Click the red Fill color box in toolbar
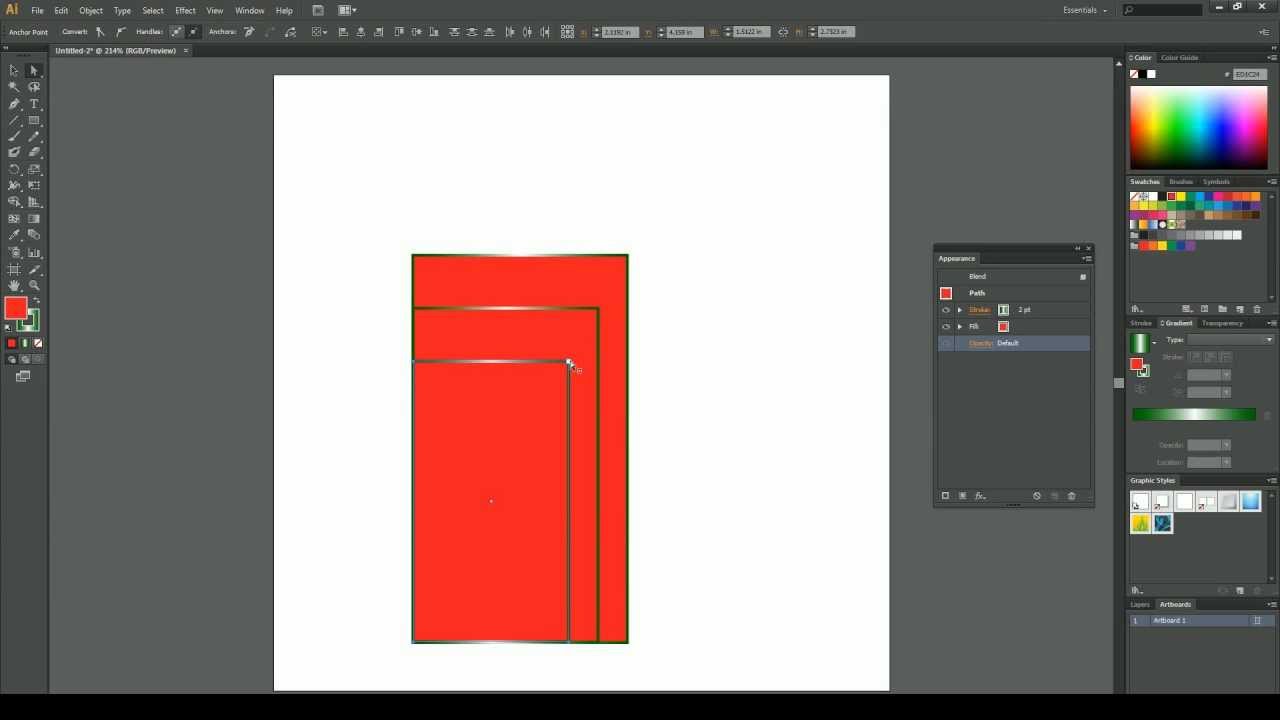Screen dimensions: 1280x720 pos(16,309)
